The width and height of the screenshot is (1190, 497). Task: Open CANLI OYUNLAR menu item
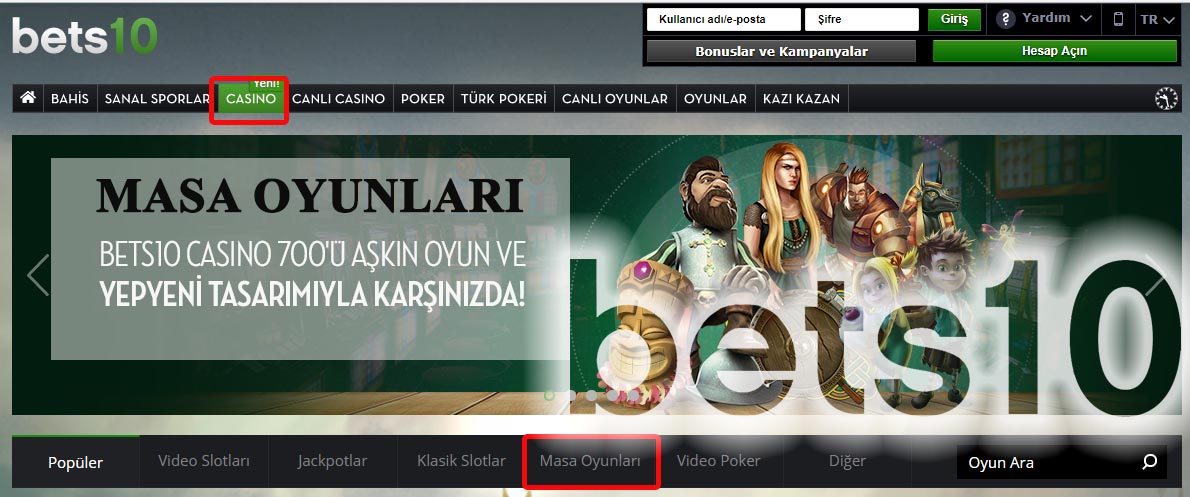[x=615, y=99]
